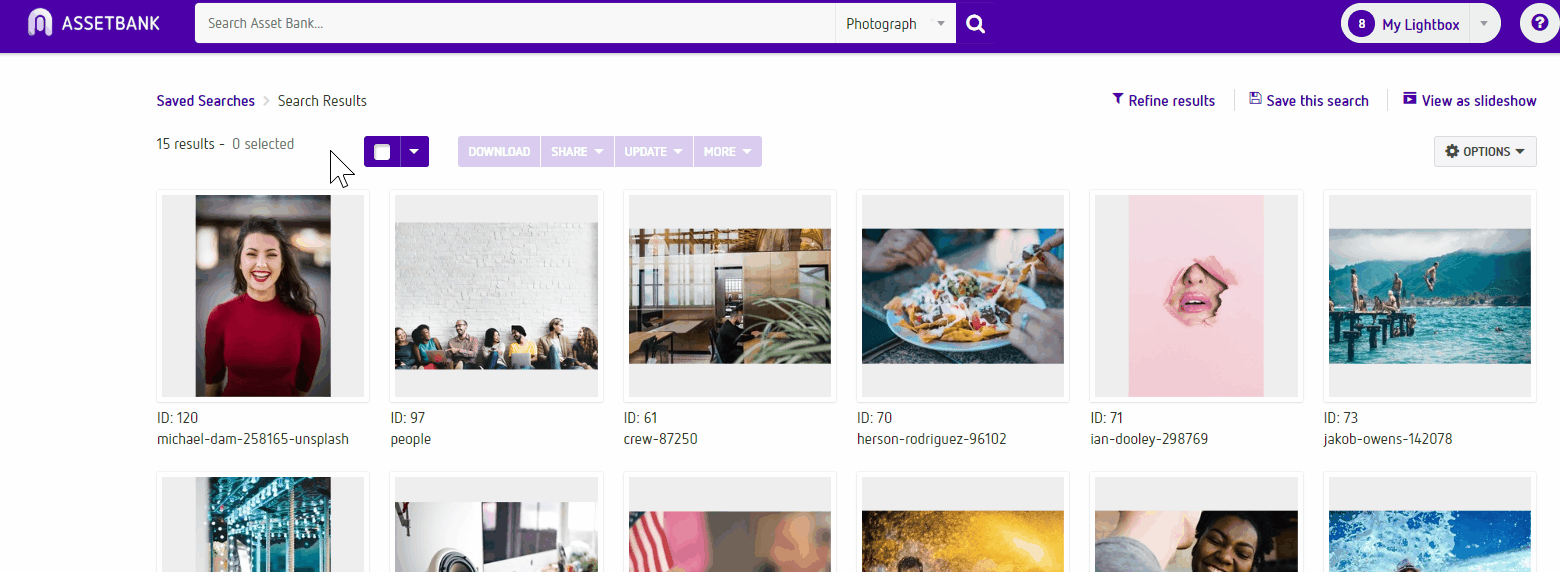This screenshot has height=572, width=1560.
Task: Click the '15 results' count text
Action: click(x=185, y=144)
